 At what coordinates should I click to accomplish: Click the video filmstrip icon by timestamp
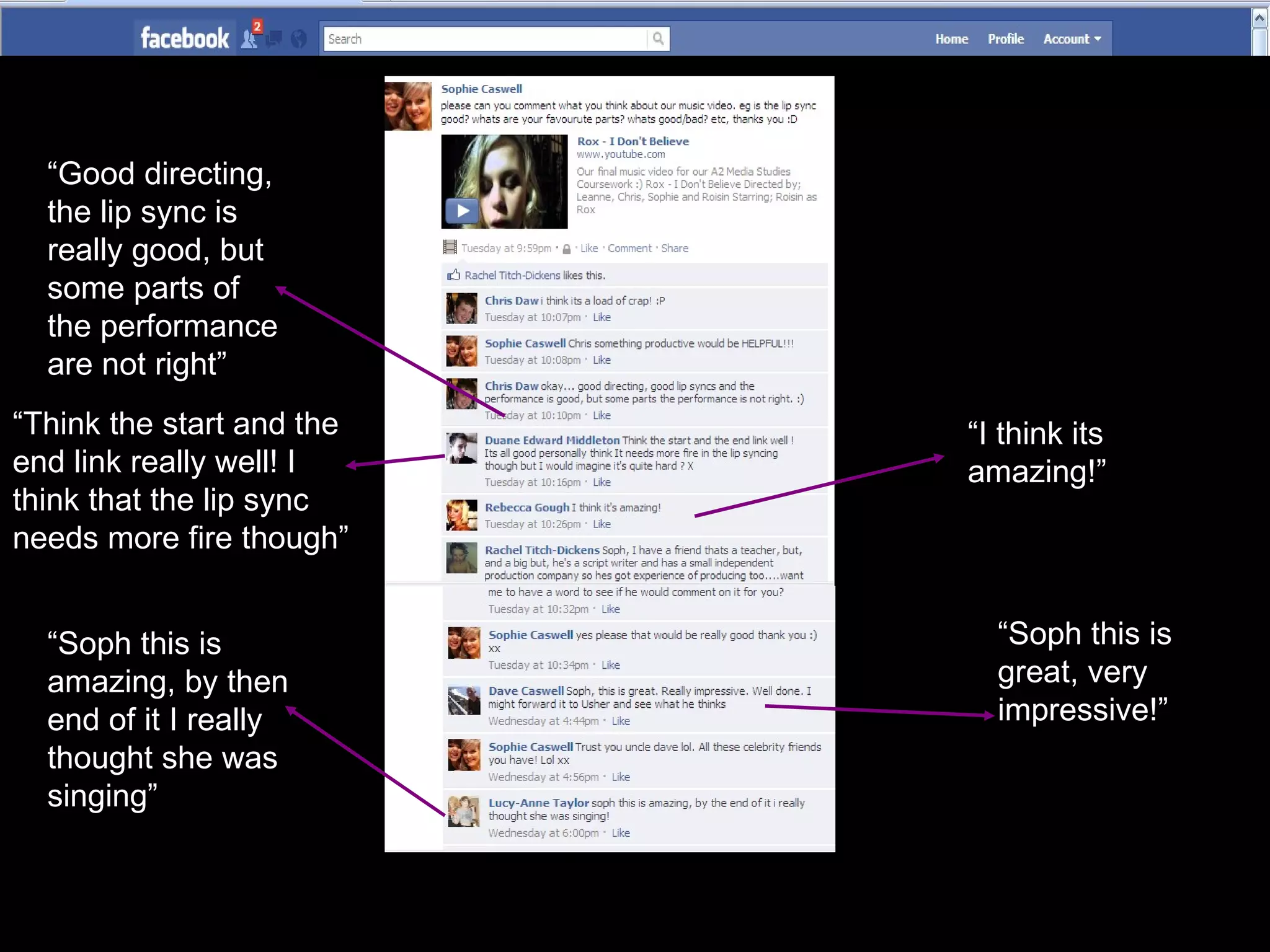[450, 247]
